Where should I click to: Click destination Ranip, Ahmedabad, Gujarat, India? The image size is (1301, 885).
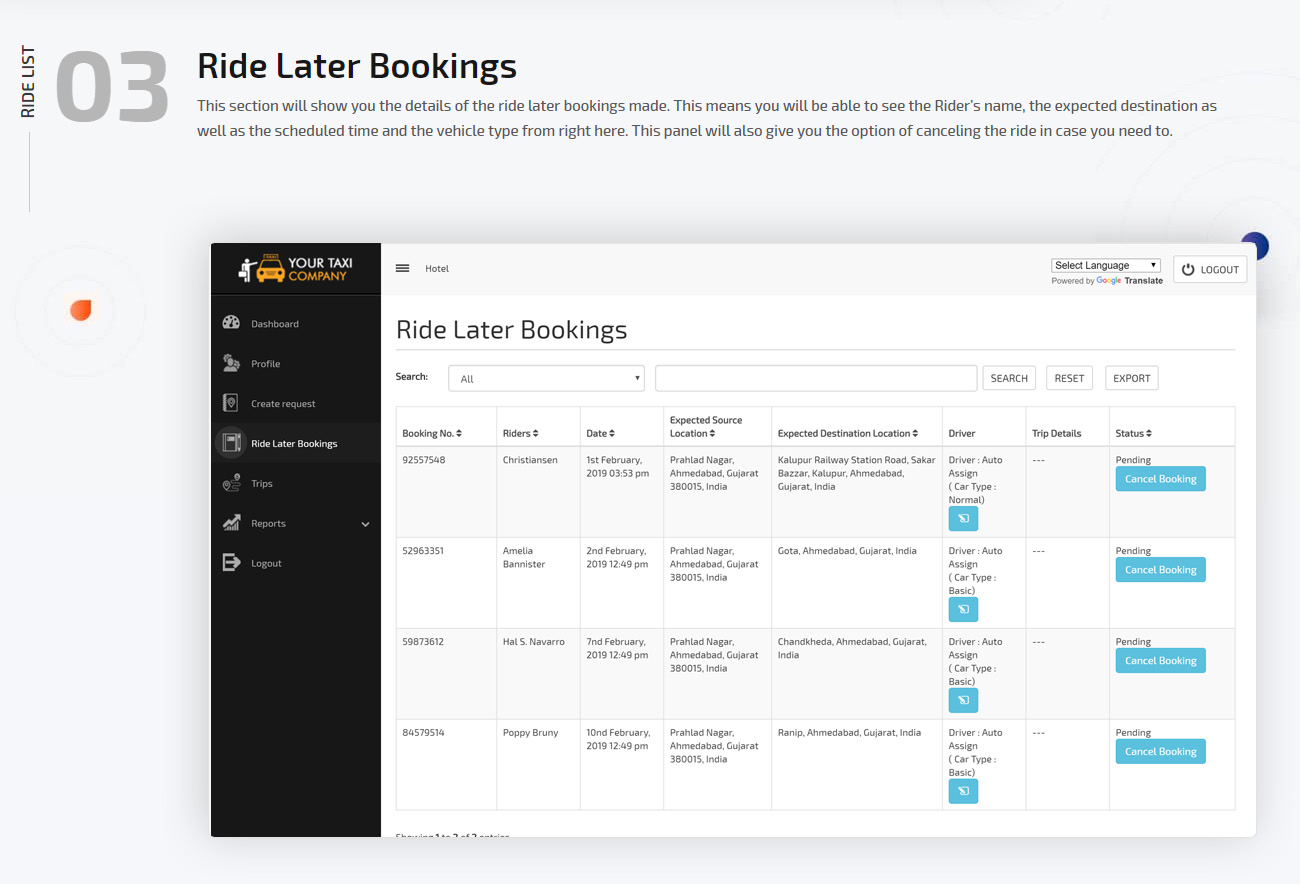click(x=850, y=733)
